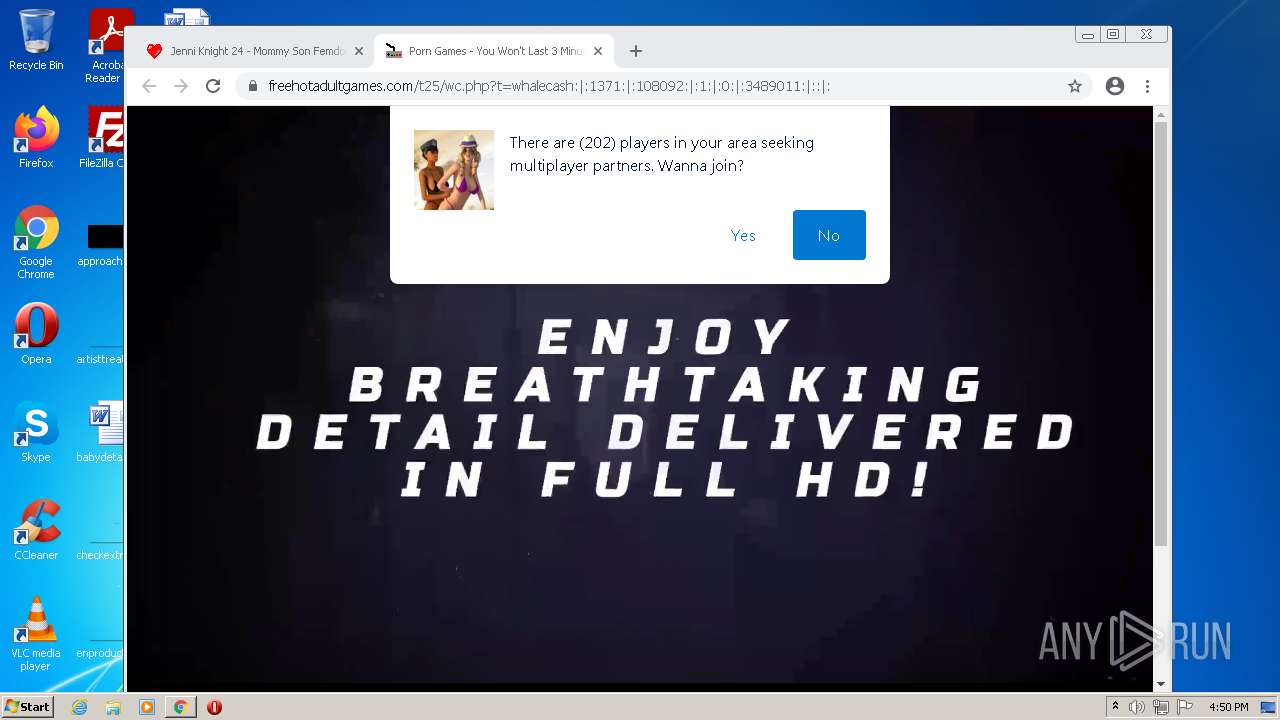Click popup game thumbnail image
The image size is (1280, 720).
(454, 170)
